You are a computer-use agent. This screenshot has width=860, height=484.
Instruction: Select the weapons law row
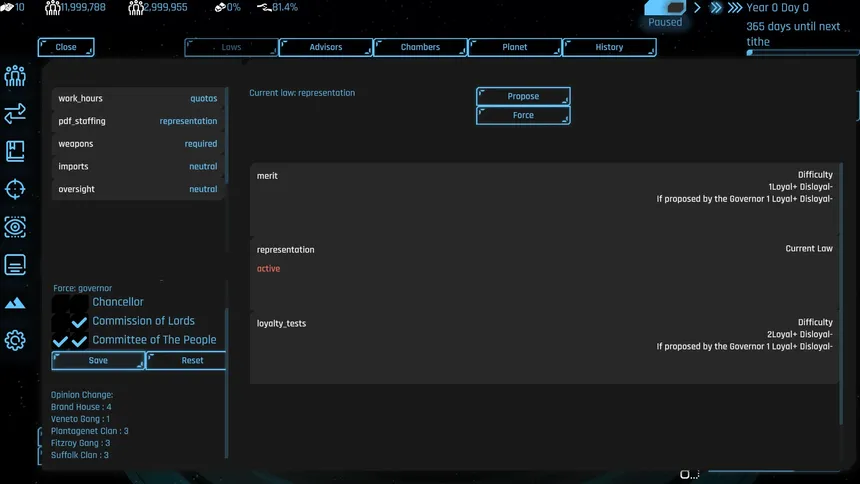click(138, 144)
